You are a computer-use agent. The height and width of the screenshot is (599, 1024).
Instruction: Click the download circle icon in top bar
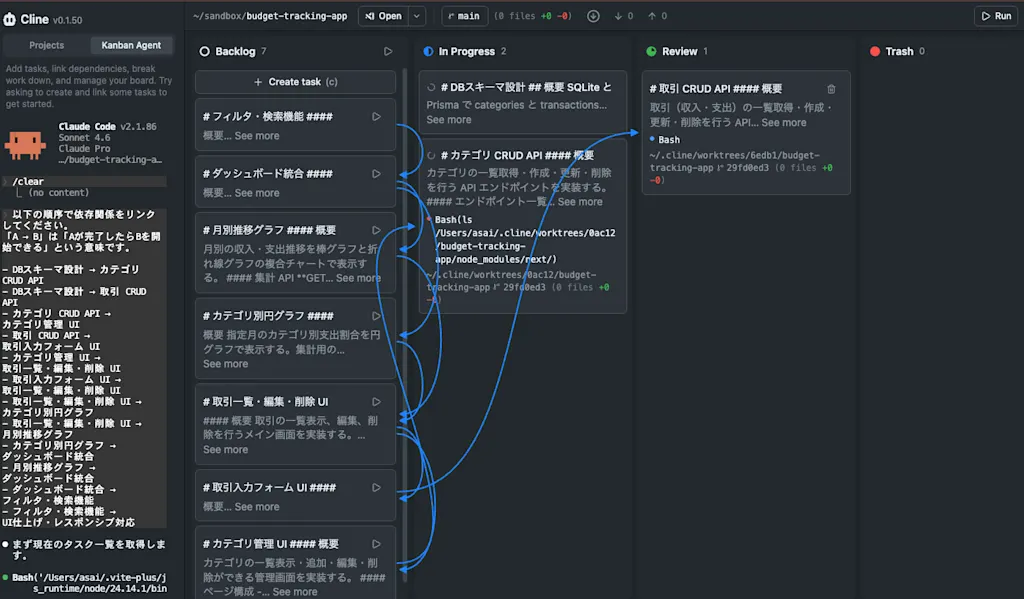(593, 16)
